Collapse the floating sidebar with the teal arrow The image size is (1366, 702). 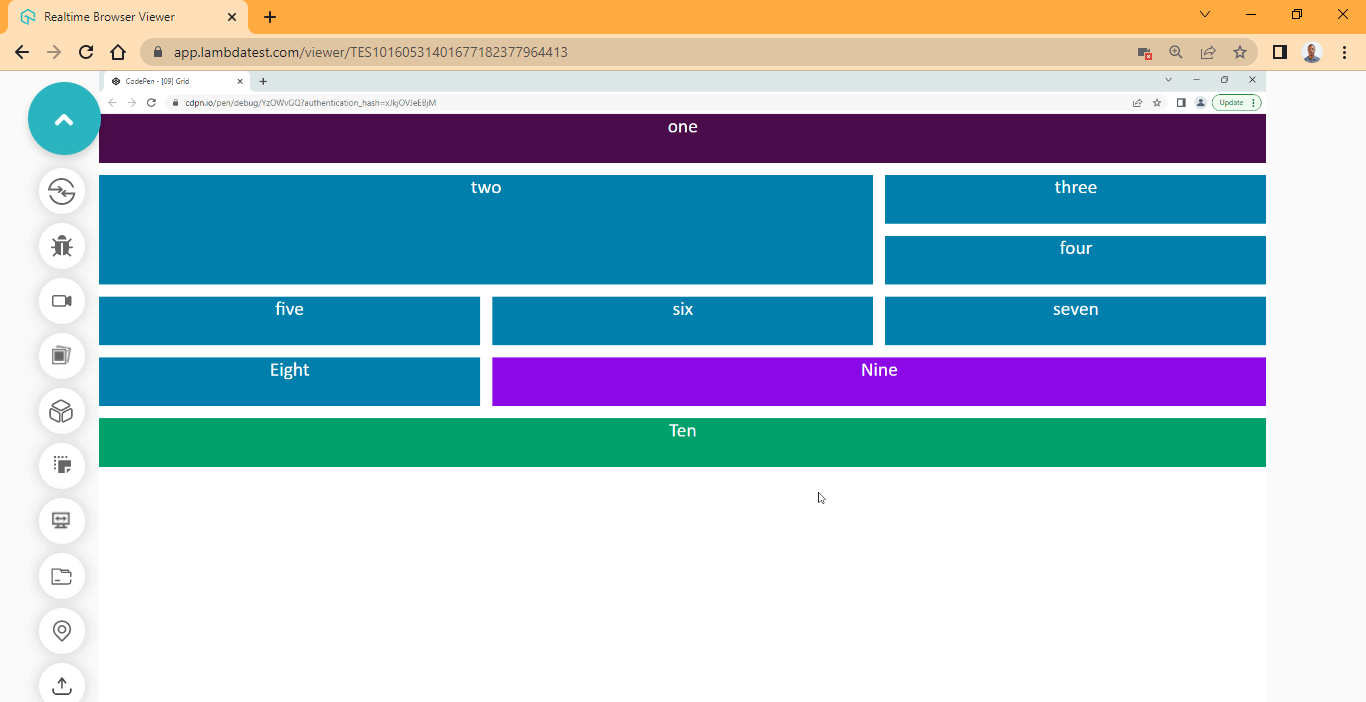[x=64, y=118]
